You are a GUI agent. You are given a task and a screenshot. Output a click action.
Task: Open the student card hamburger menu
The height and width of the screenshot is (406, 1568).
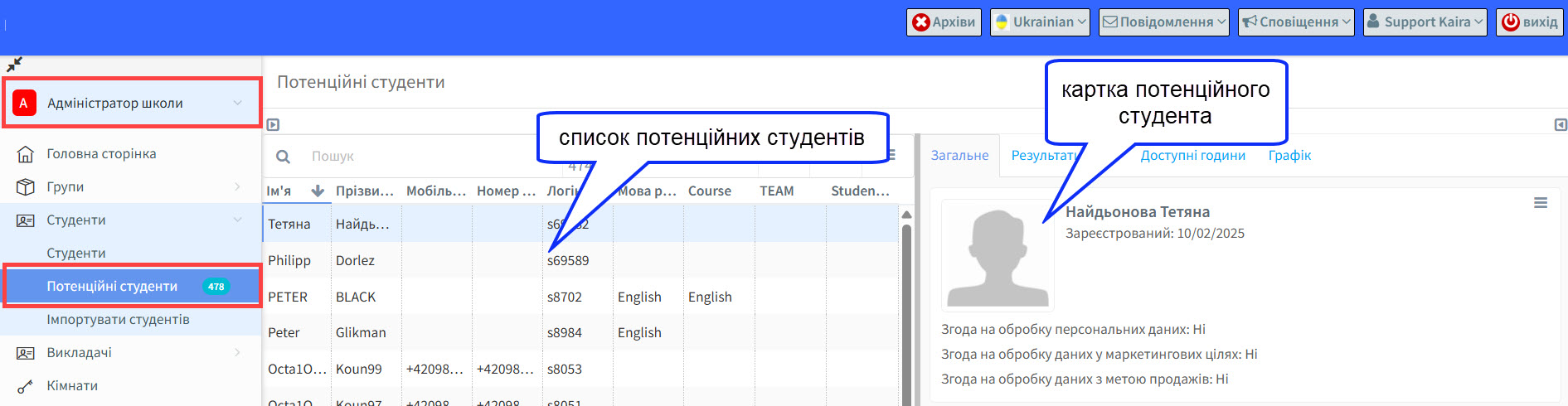(1541, 202)
